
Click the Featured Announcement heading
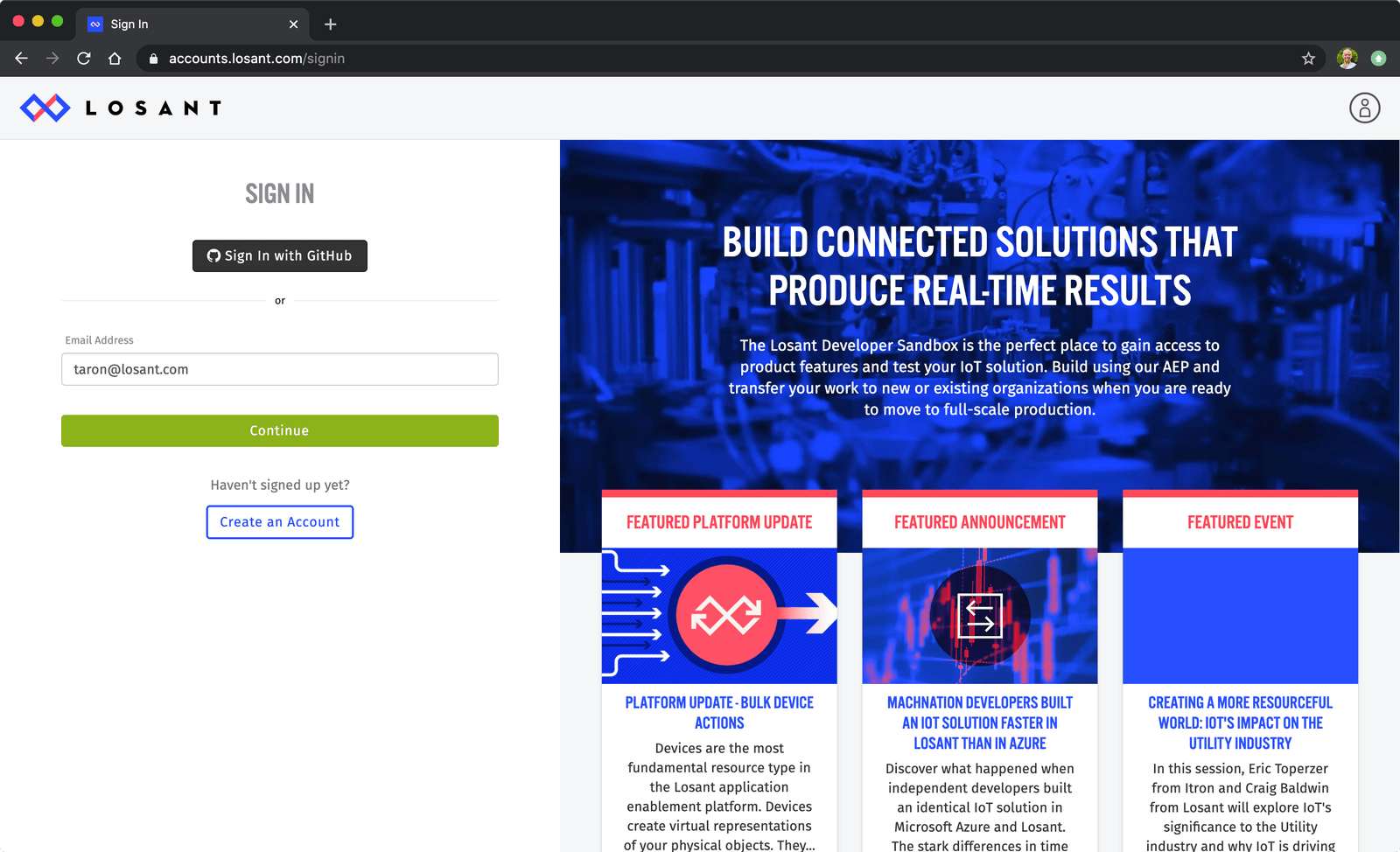point(980,522)
